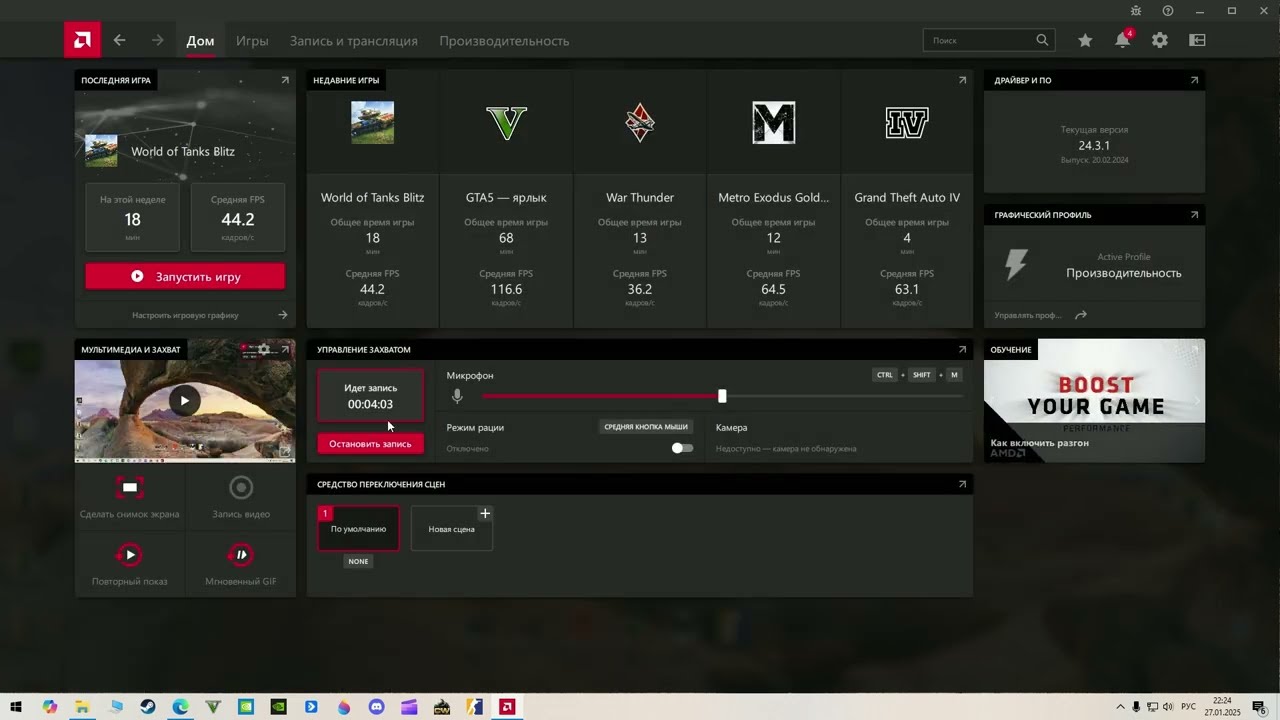The image size is (1280, 720).
Task: Open settings gear in the top bar
Action: pyautogui.click(x=1160, y=41)
